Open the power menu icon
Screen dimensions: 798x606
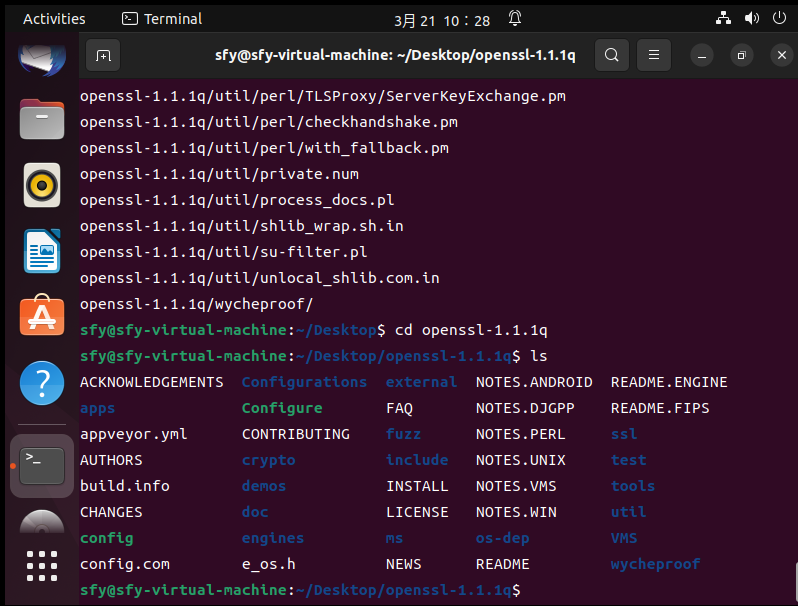[779, 18]
